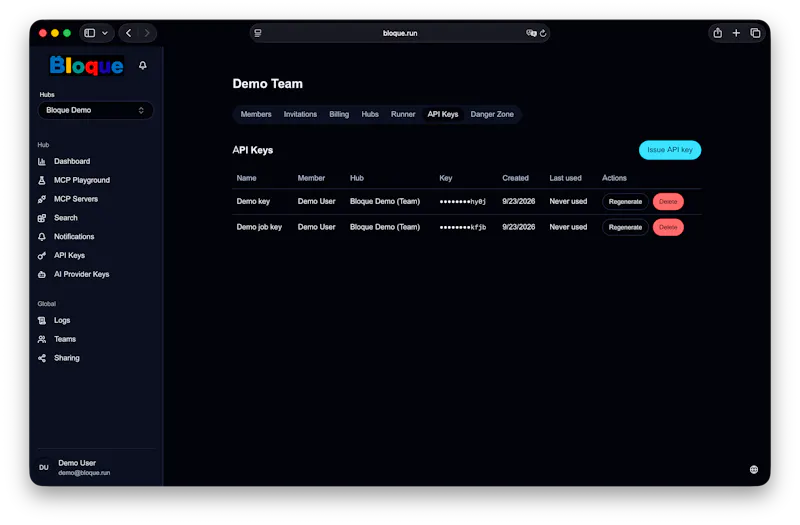Click the demo@bloque.run email text
The height and width of the screenshot is (525, 800).
tap(84, 473)
